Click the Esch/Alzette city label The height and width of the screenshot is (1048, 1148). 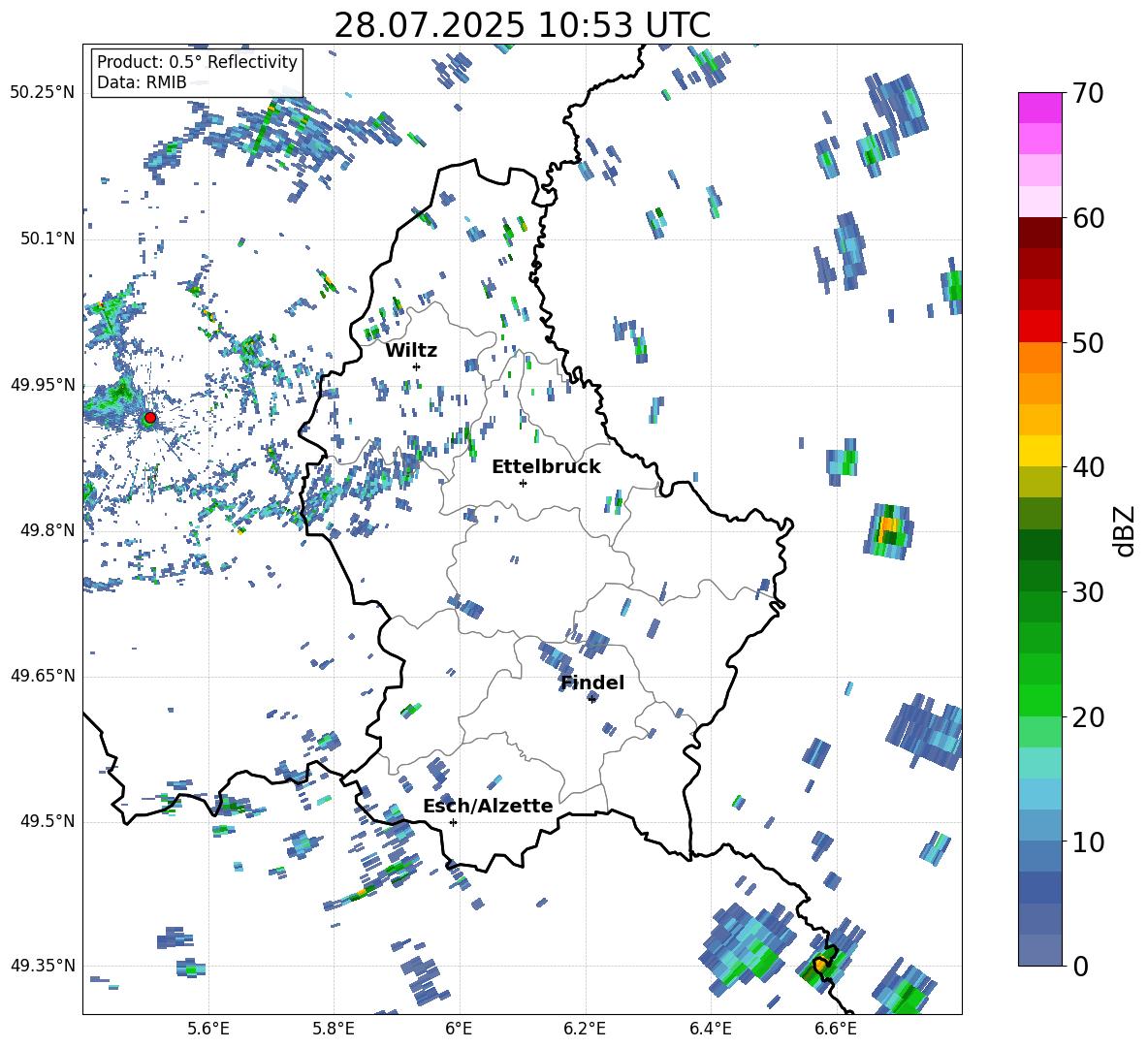[488, 806]
